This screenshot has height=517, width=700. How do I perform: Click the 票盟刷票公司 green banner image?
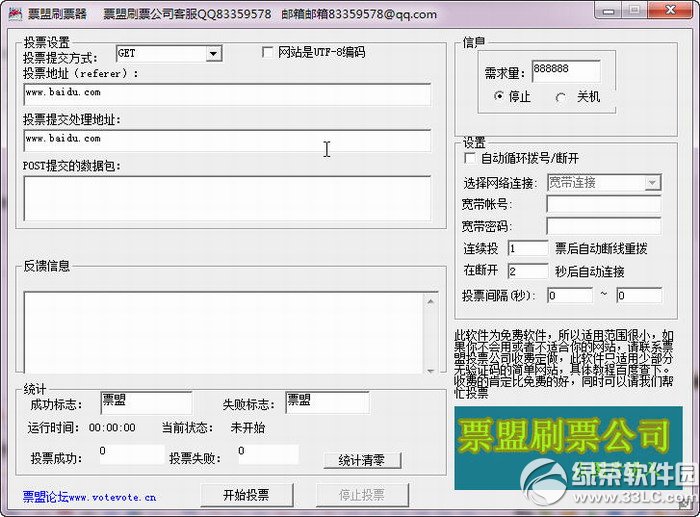point(563,438)
